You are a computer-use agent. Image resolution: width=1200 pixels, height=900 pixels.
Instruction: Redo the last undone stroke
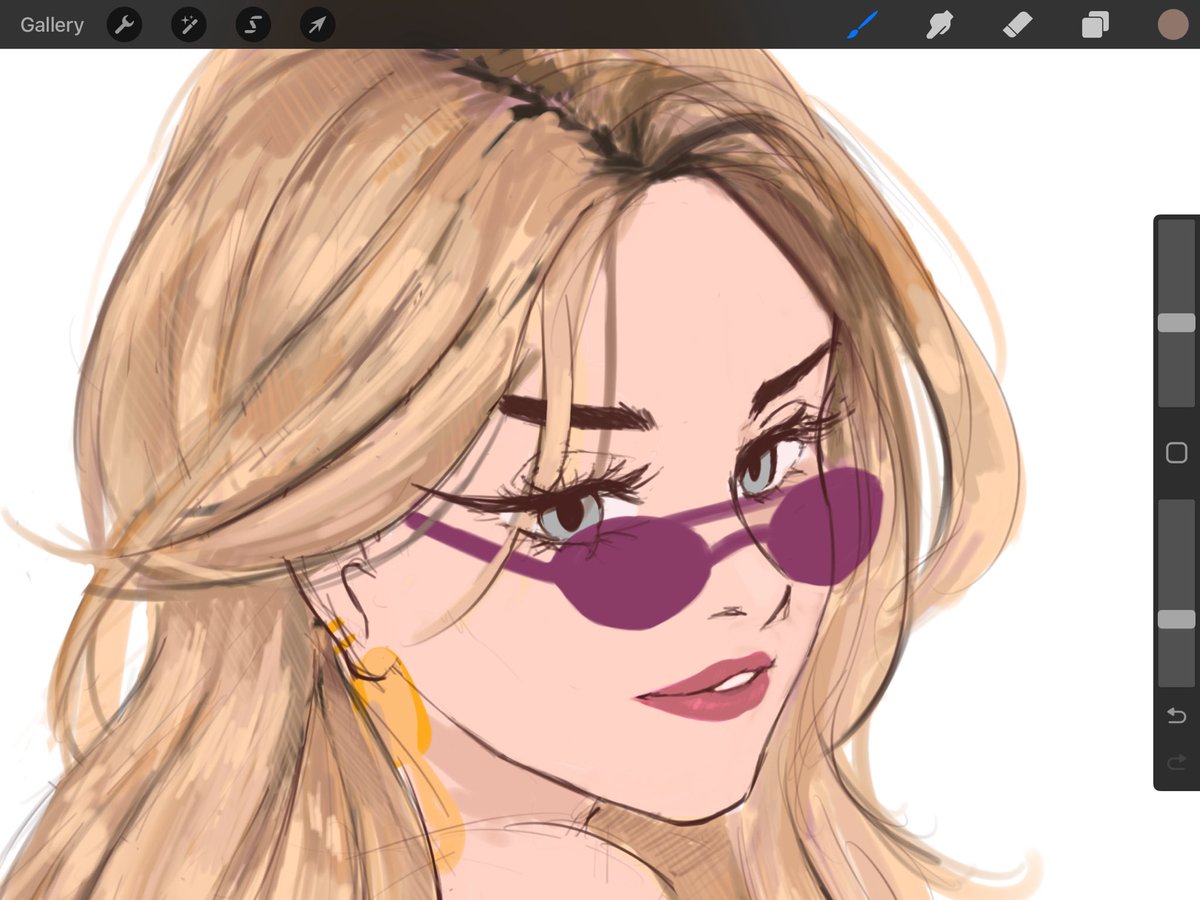(x=1176, y=763)
